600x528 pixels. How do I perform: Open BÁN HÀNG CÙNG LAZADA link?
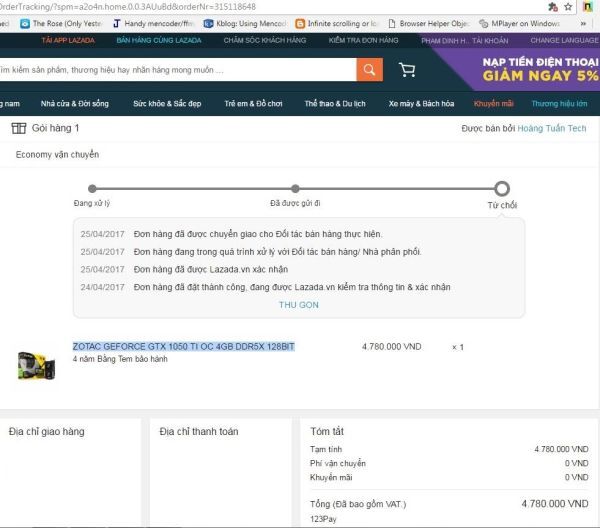[159, 41]
